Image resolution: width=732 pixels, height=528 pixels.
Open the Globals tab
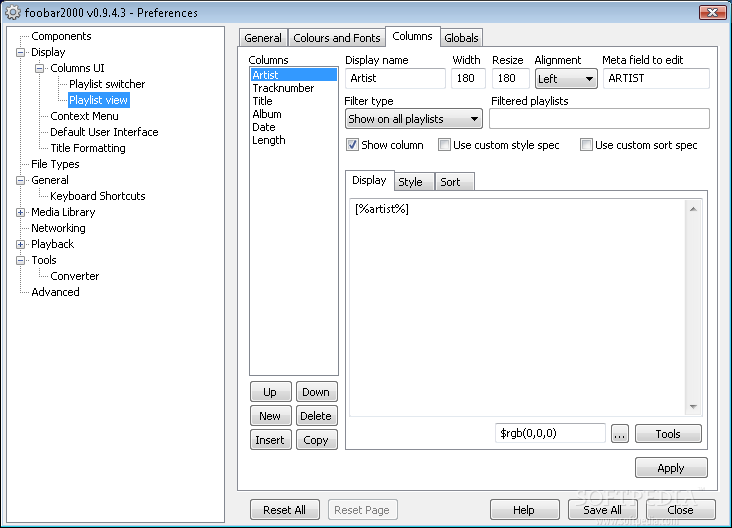pos(461,38)
